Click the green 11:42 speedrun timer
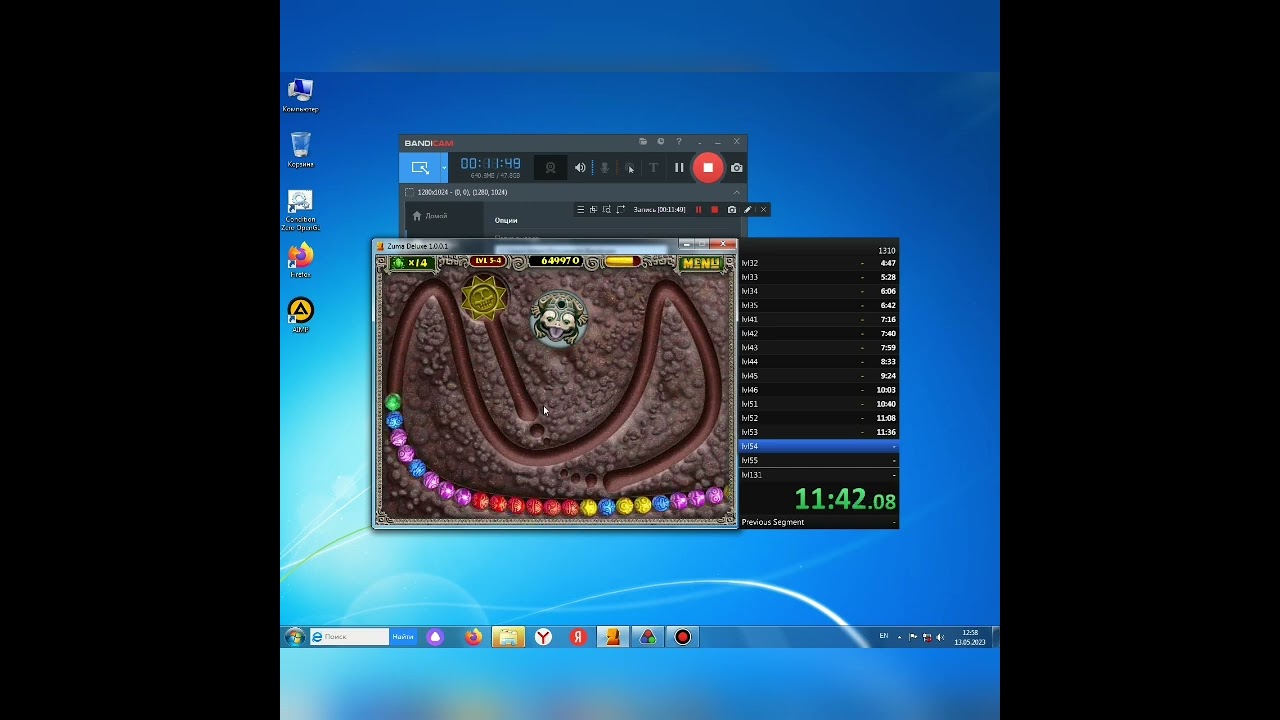1280x720 pixels. click(x=845, y=499)
